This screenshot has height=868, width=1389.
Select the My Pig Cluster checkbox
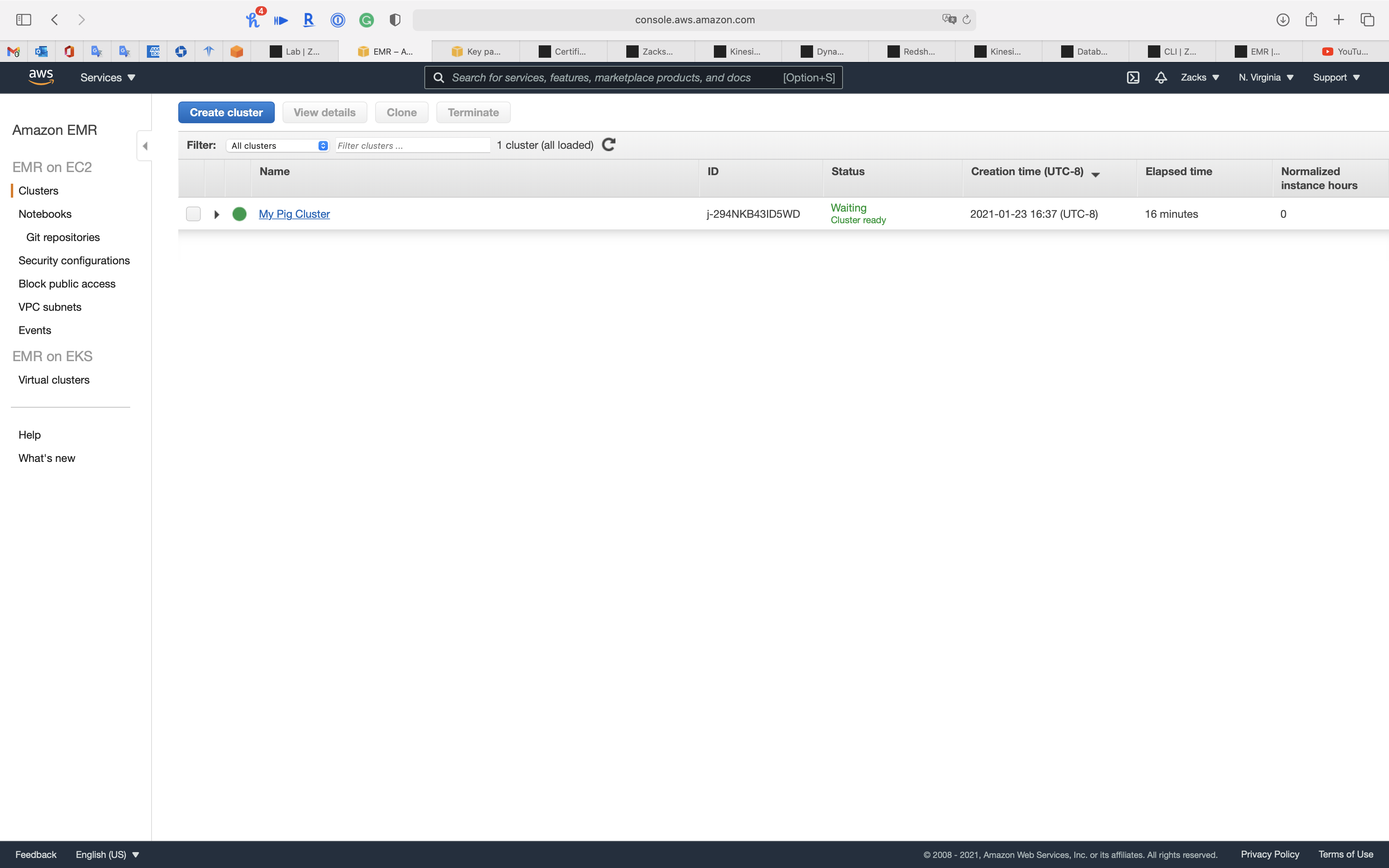point(193,214)
